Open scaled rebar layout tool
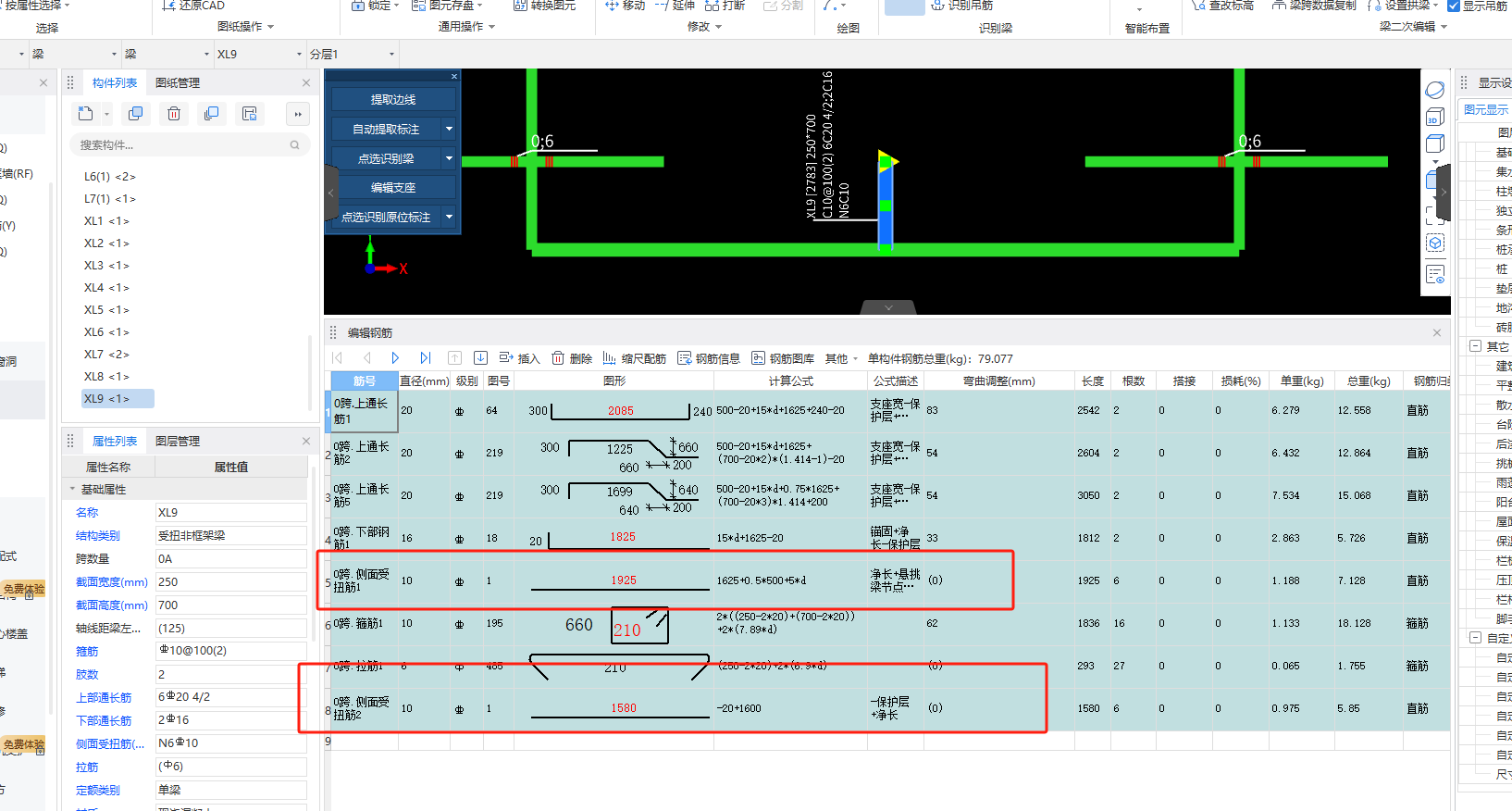This screenshot has width=1512, height=811. pos(635,358)
